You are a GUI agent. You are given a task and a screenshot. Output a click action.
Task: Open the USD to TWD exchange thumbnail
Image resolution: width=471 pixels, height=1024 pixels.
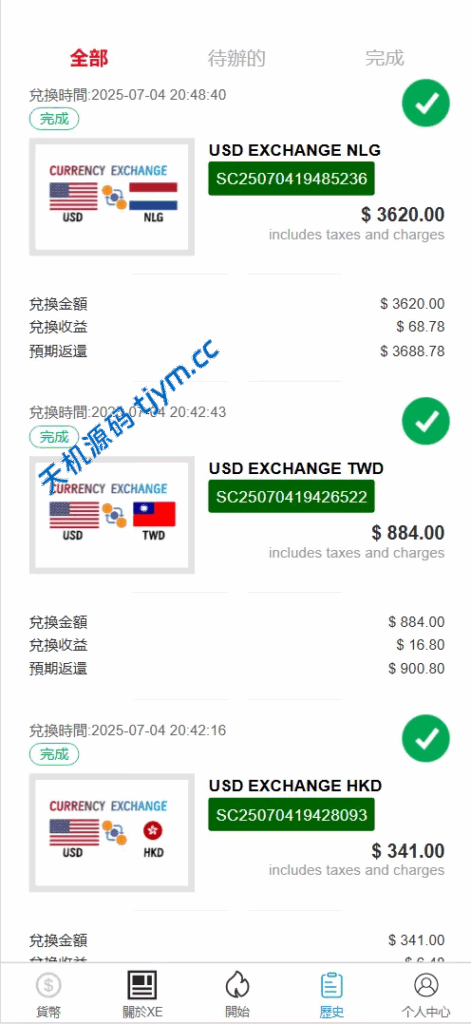pos(112,515)
